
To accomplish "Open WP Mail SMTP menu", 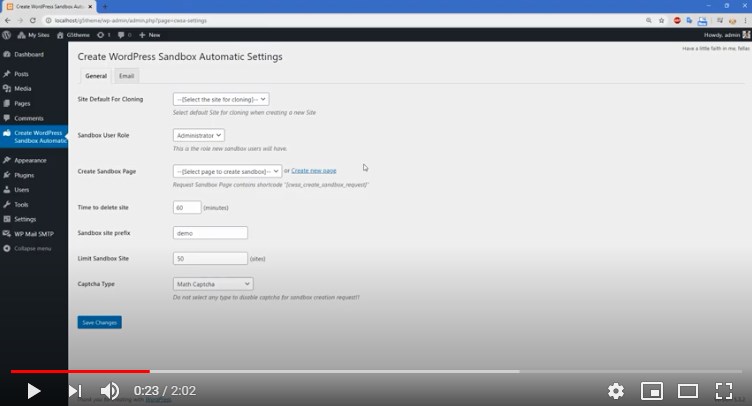I will [34, 234].
